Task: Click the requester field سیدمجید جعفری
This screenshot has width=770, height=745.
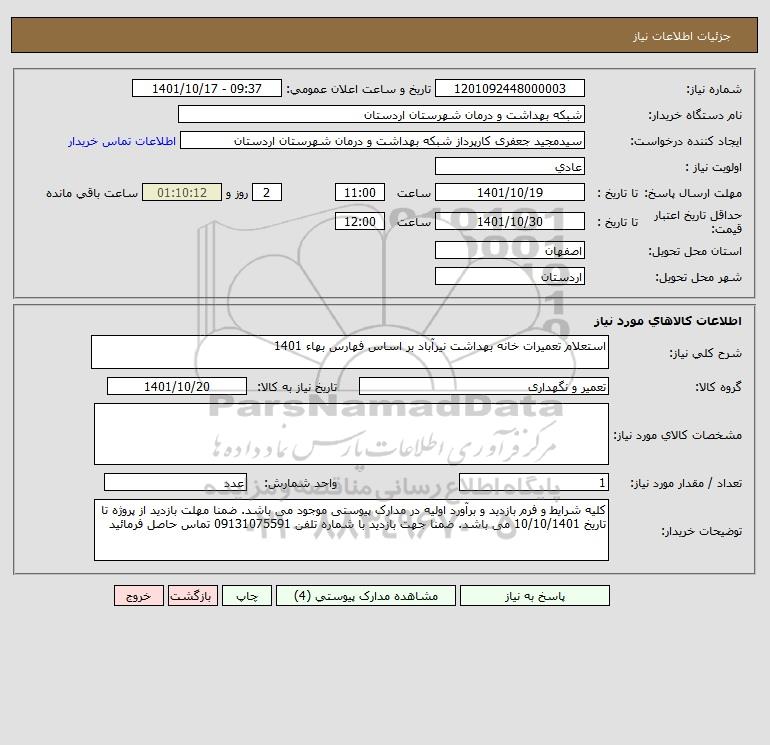Action: point(383,140)
